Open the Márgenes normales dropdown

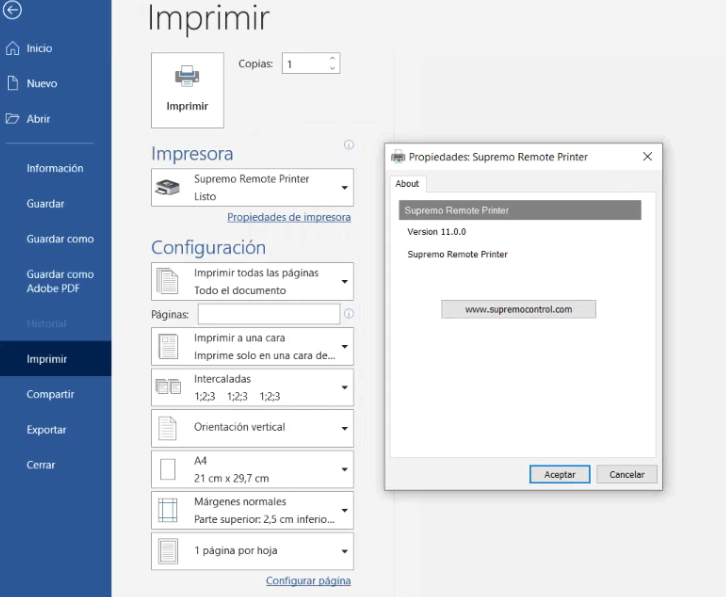click(x=252, y=510)
